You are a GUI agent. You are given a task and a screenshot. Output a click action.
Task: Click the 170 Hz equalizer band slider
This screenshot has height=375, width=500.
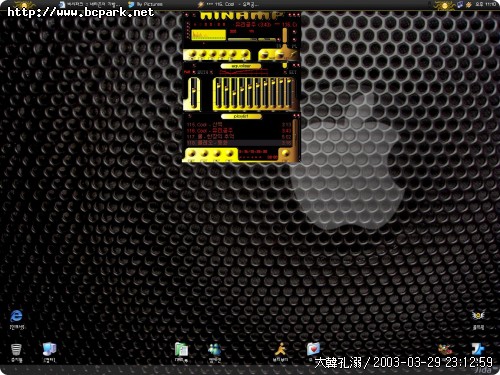(x=227, y=93)
